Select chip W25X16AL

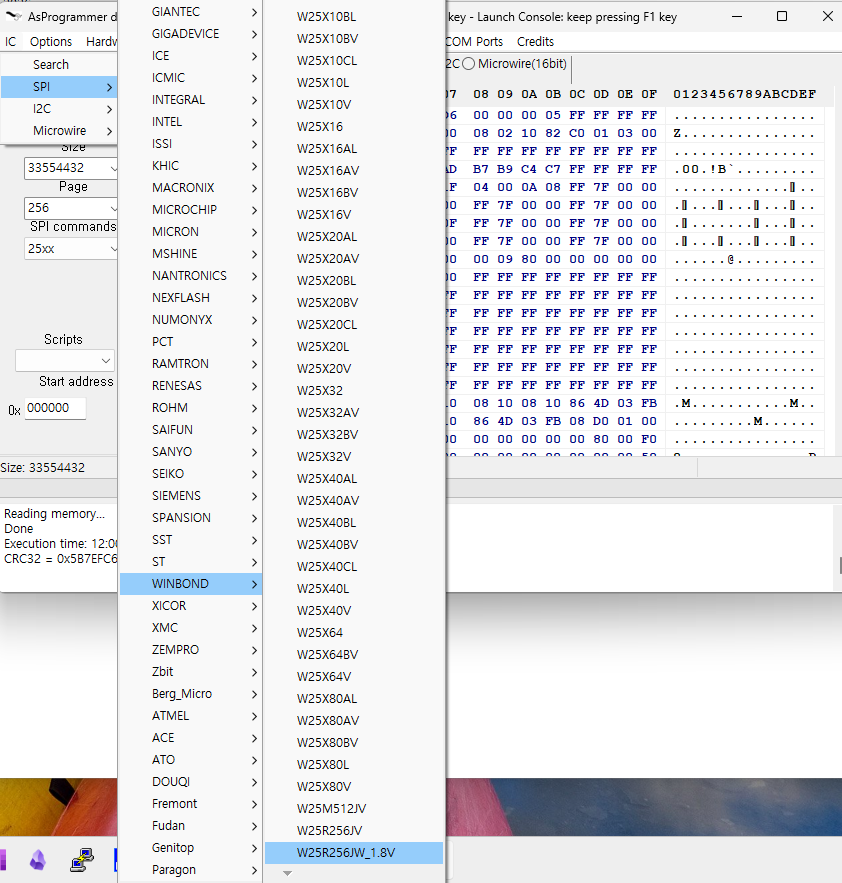click(x=354, y=149)
